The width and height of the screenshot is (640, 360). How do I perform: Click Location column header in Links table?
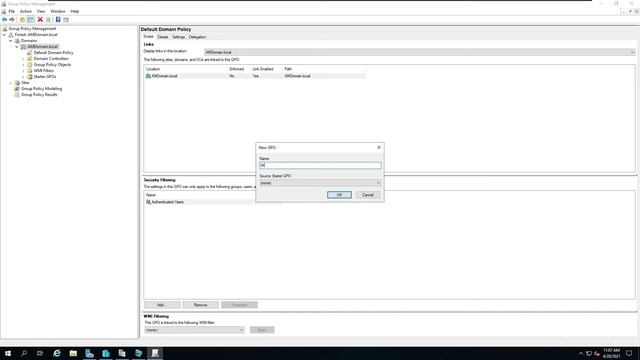[x=186, y=69]
